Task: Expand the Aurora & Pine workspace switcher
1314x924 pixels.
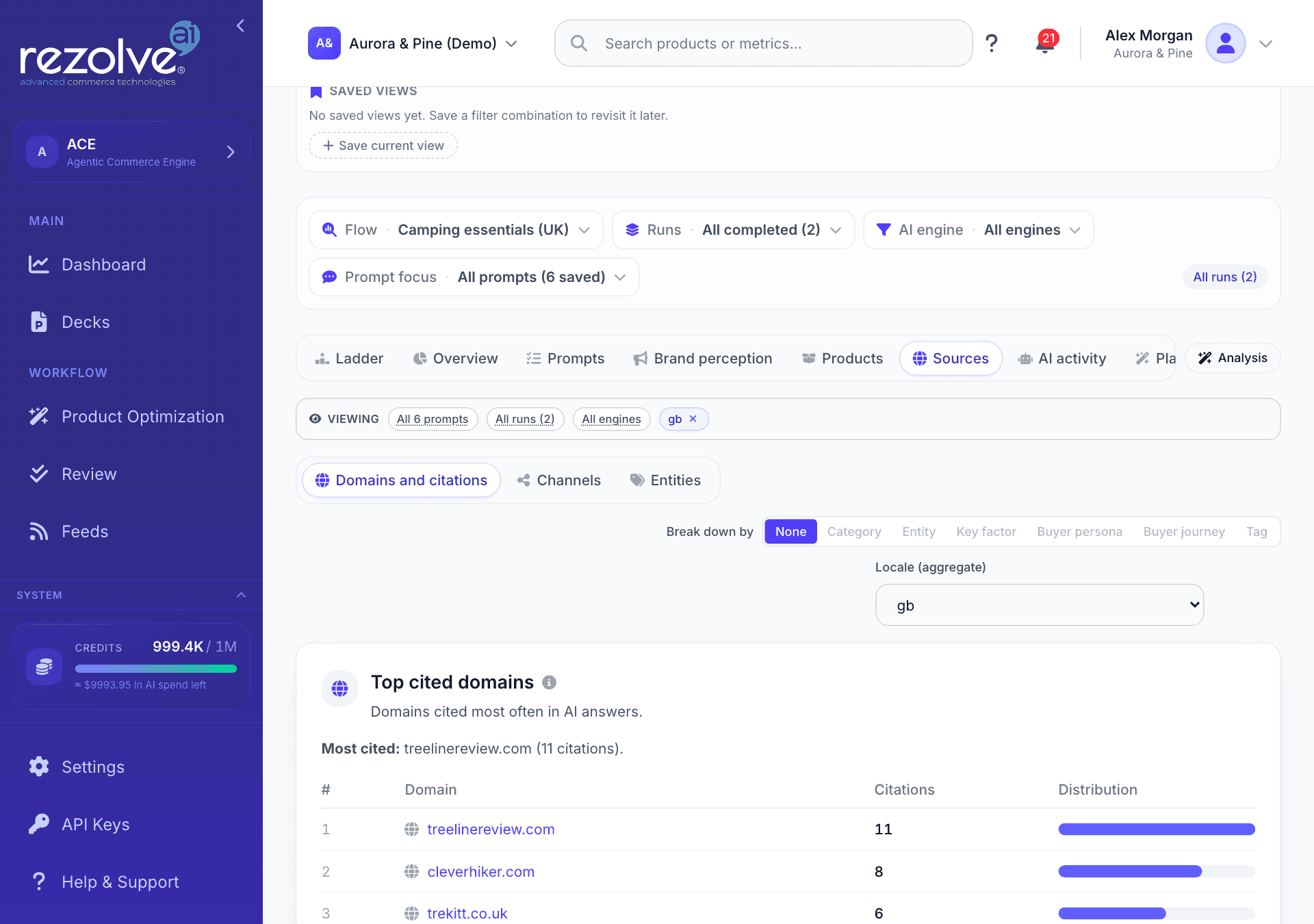Action: click(413, 43)
